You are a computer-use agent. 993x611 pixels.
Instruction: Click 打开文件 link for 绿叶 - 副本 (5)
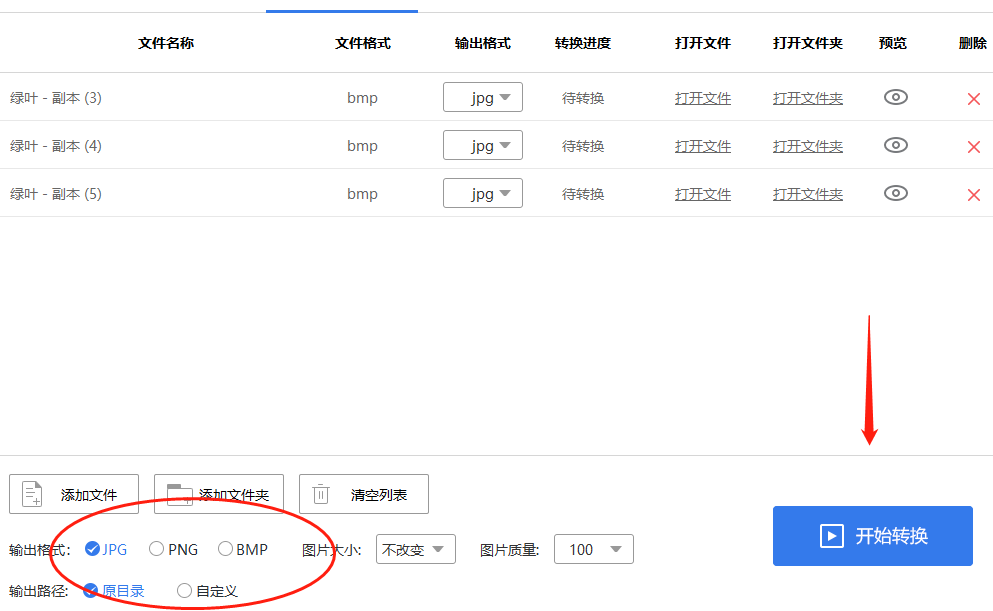[703, 194]
